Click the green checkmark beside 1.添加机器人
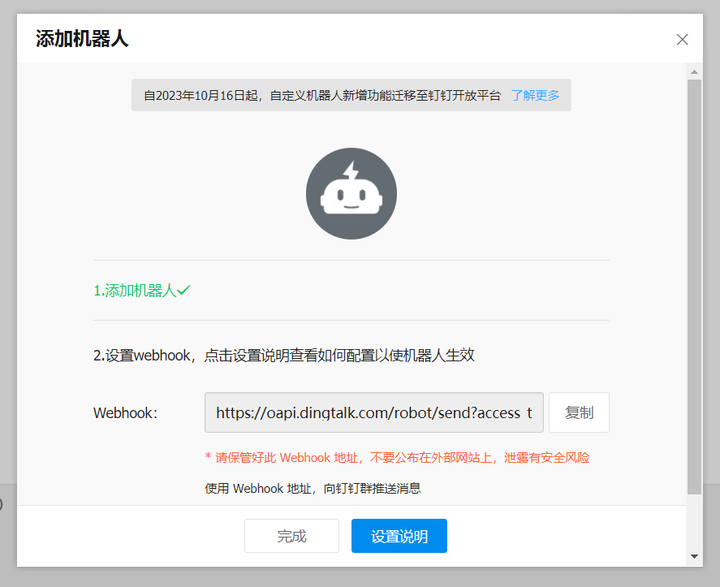 coord(184,290)
